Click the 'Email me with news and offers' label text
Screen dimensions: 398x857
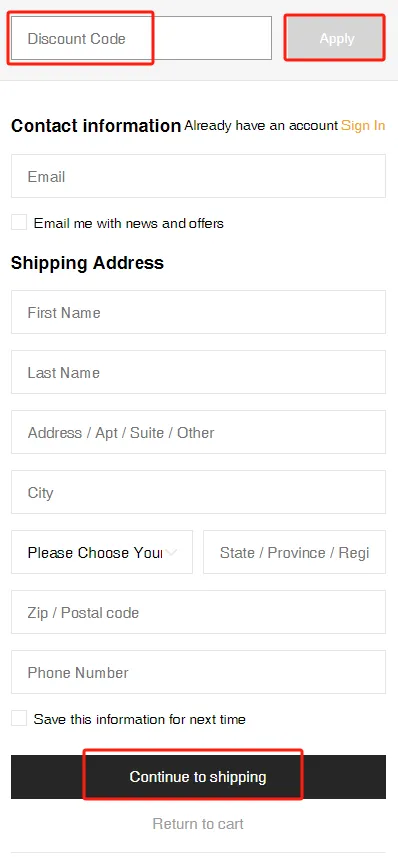(x=128, y=223)
